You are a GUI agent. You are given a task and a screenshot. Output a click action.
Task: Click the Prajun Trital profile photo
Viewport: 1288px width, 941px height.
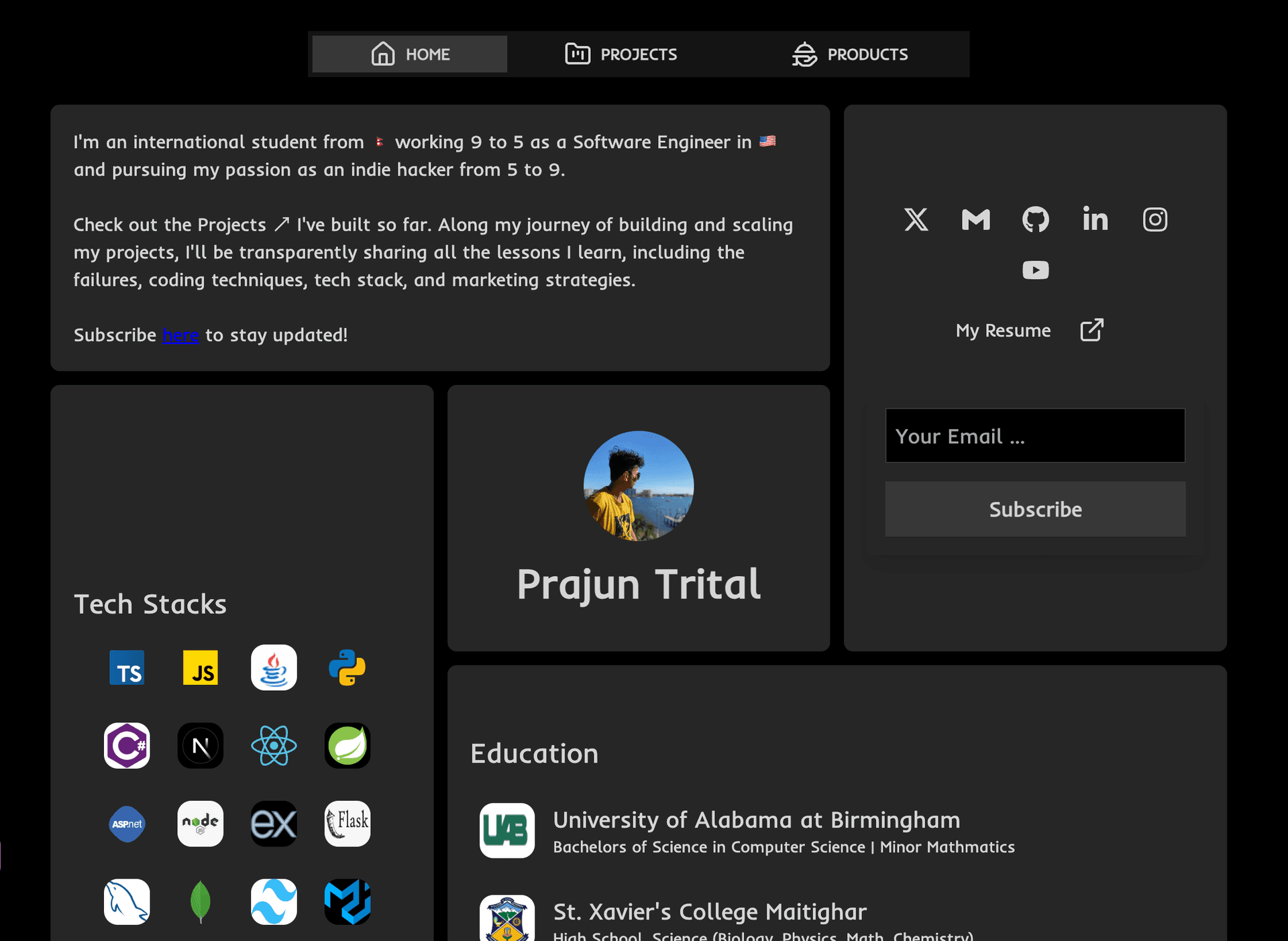[638, 486]
